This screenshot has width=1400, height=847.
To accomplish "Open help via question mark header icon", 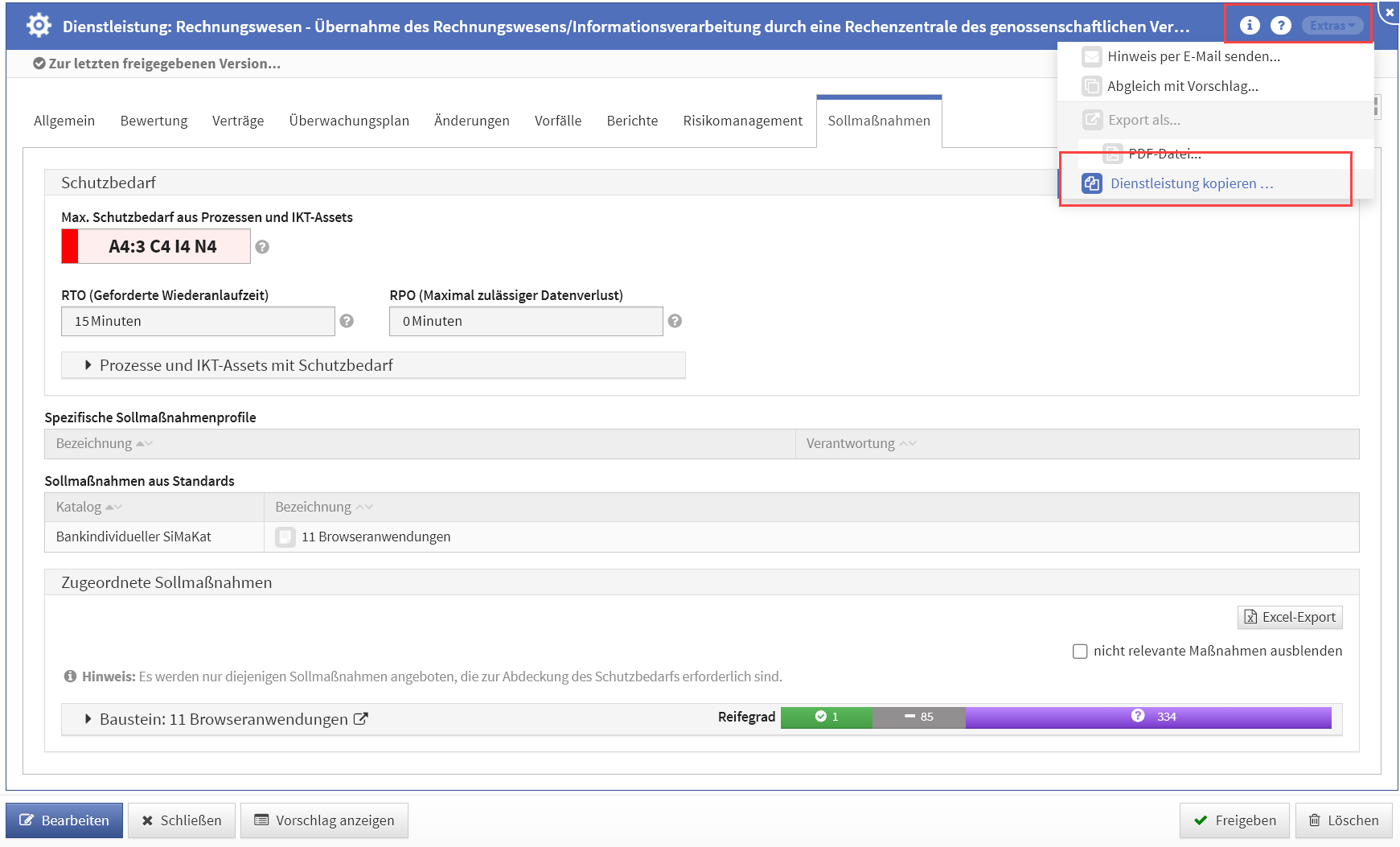I will [1280, 25].
